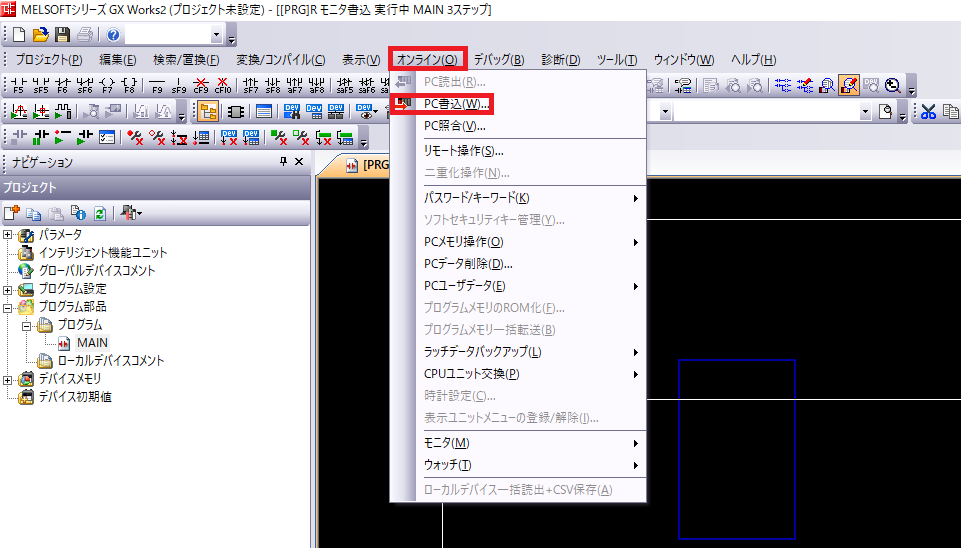Collapse the プログラム folder node
This screenshot has height=548, width=961.
click(x=26, y=325)
